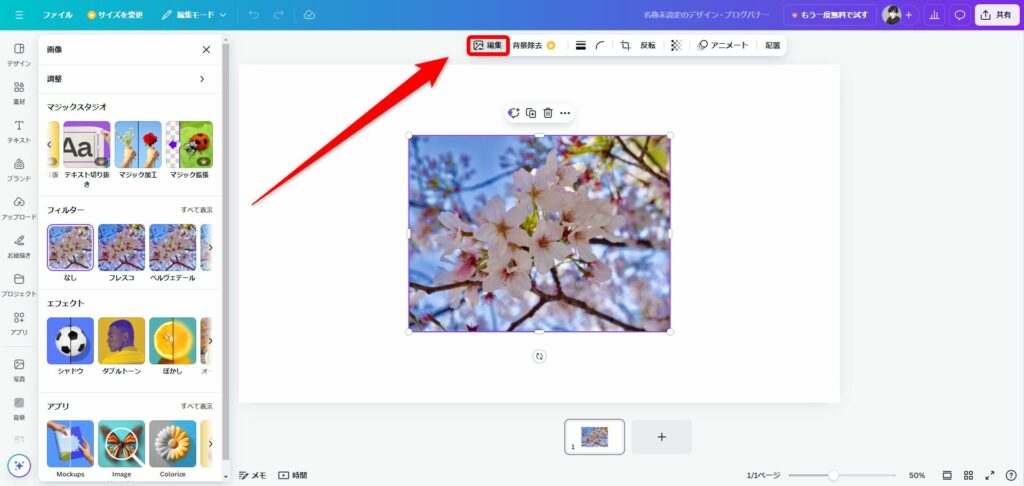The height and width of the screenshot is (486, 1024).
Task: Duplicate image with copy icon
Action: [531, 113]
